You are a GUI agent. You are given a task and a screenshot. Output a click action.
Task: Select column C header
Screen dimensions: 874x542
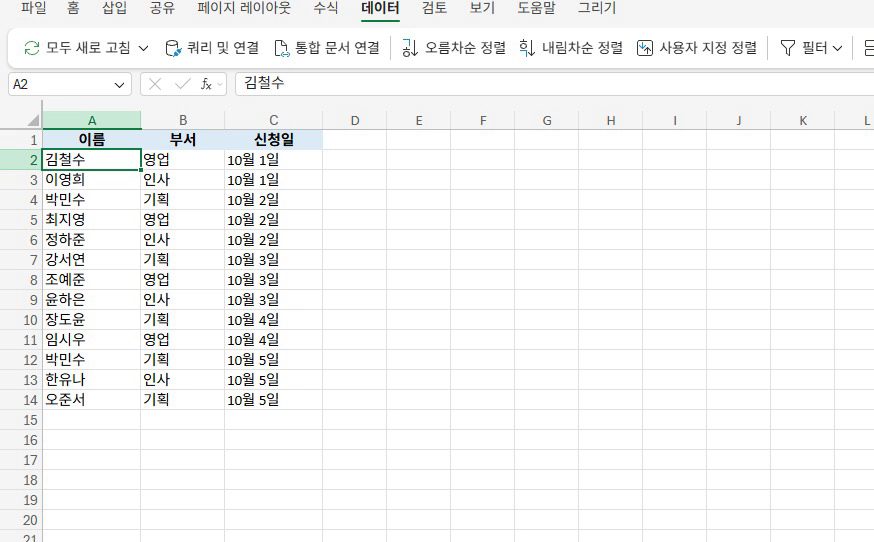point(274,120)
